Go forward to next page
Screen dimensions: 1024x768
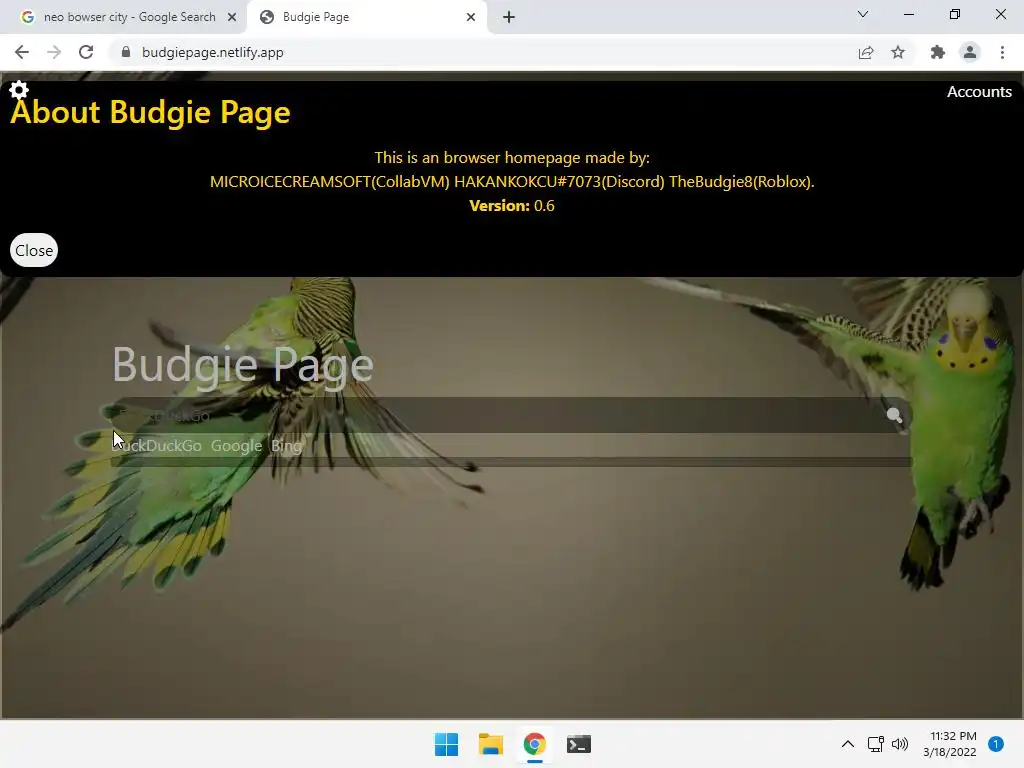[x=54, y=52]
